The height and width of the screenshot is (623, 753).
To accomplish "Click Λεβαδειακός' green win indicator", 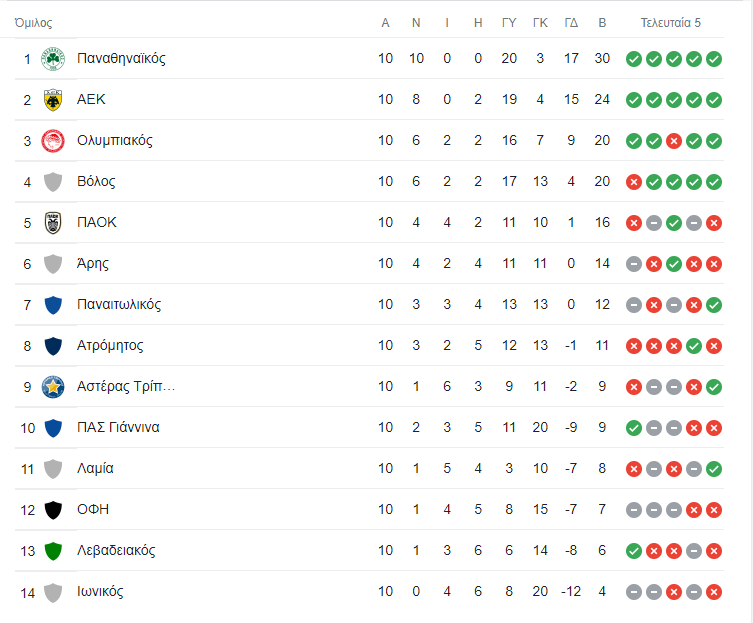I will coord(634,551).
